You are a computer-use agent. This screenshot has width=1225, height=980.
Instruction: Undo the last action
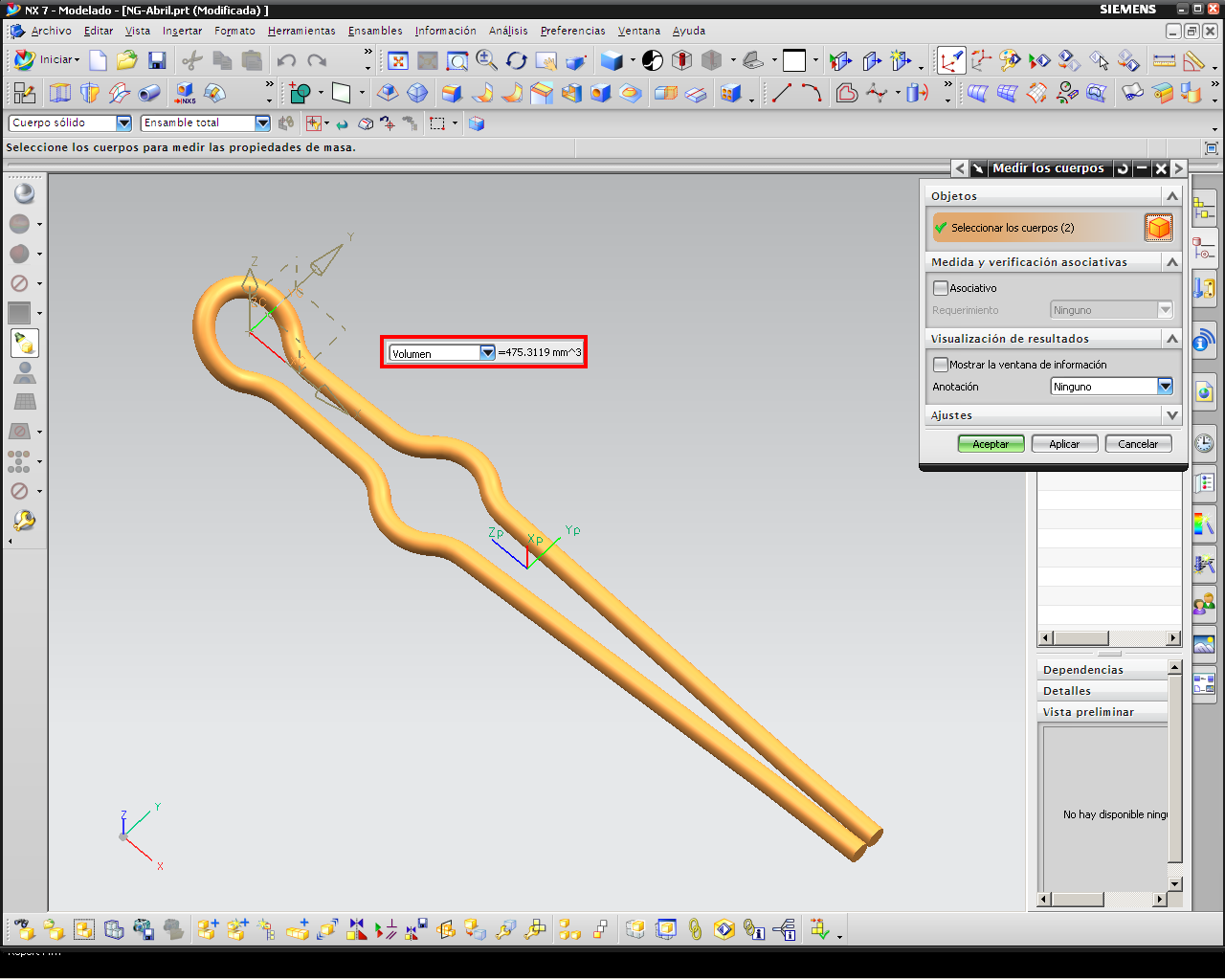coord(286,60)
